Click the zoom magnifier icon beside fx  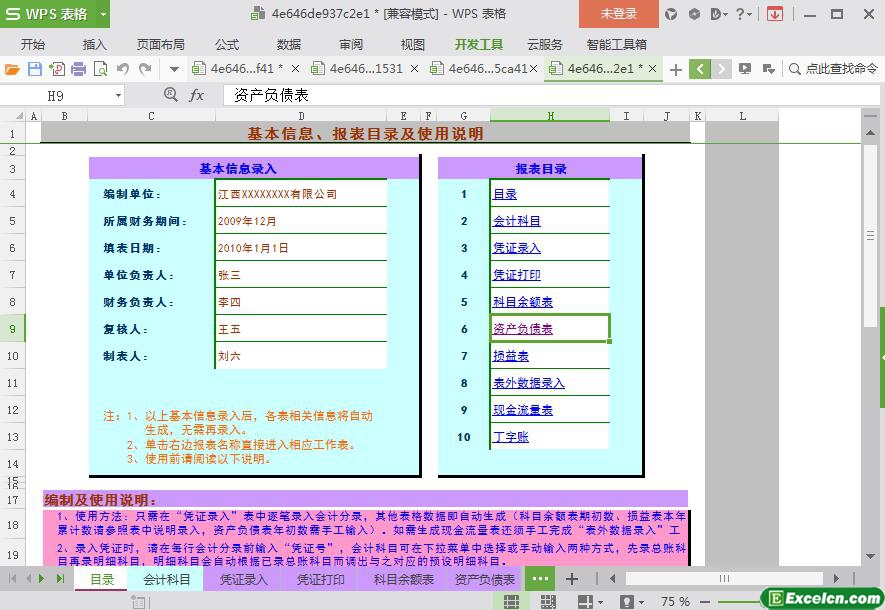point(171,95)
